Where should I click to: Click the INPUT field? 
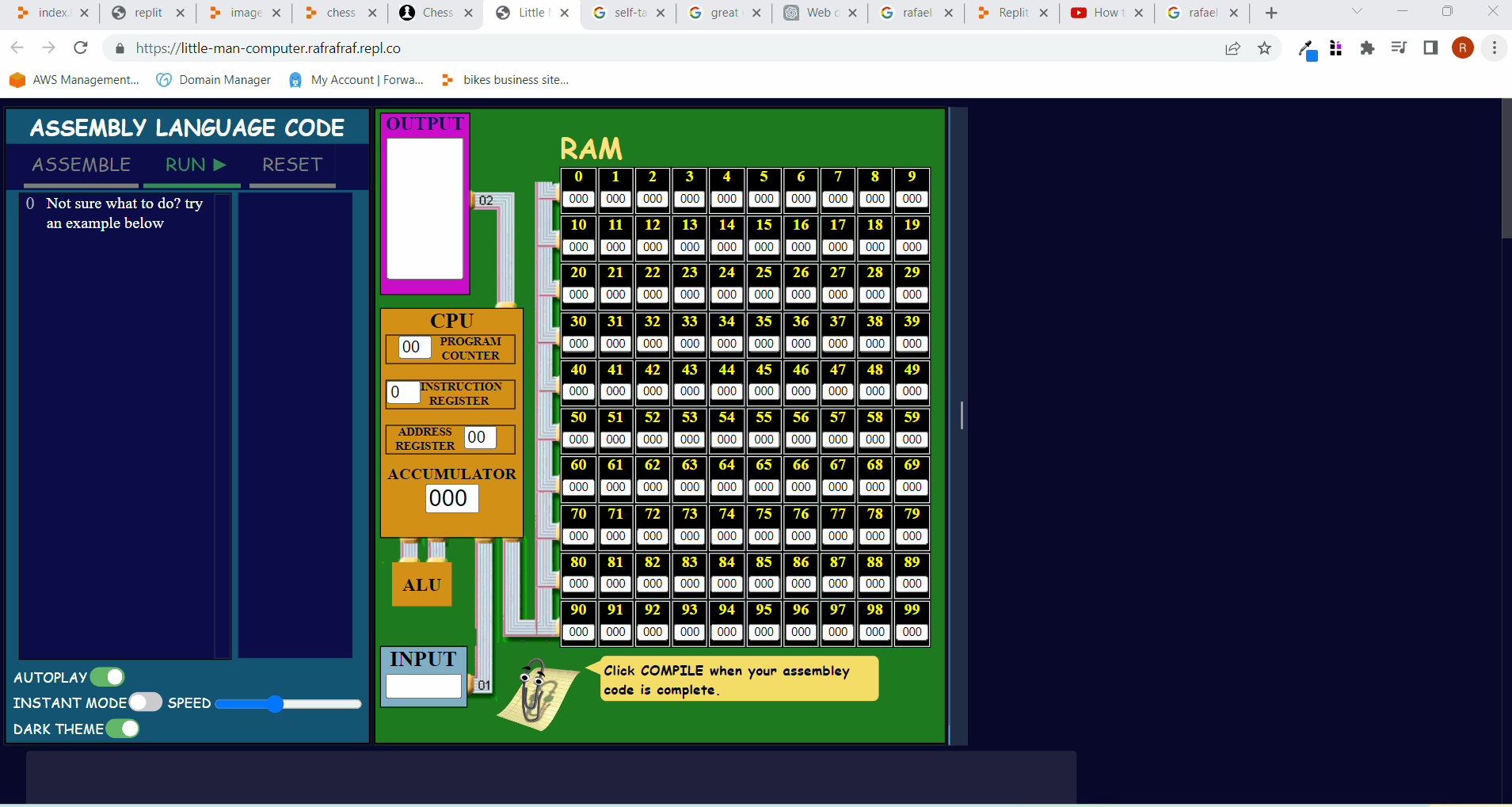coord(423,684)
